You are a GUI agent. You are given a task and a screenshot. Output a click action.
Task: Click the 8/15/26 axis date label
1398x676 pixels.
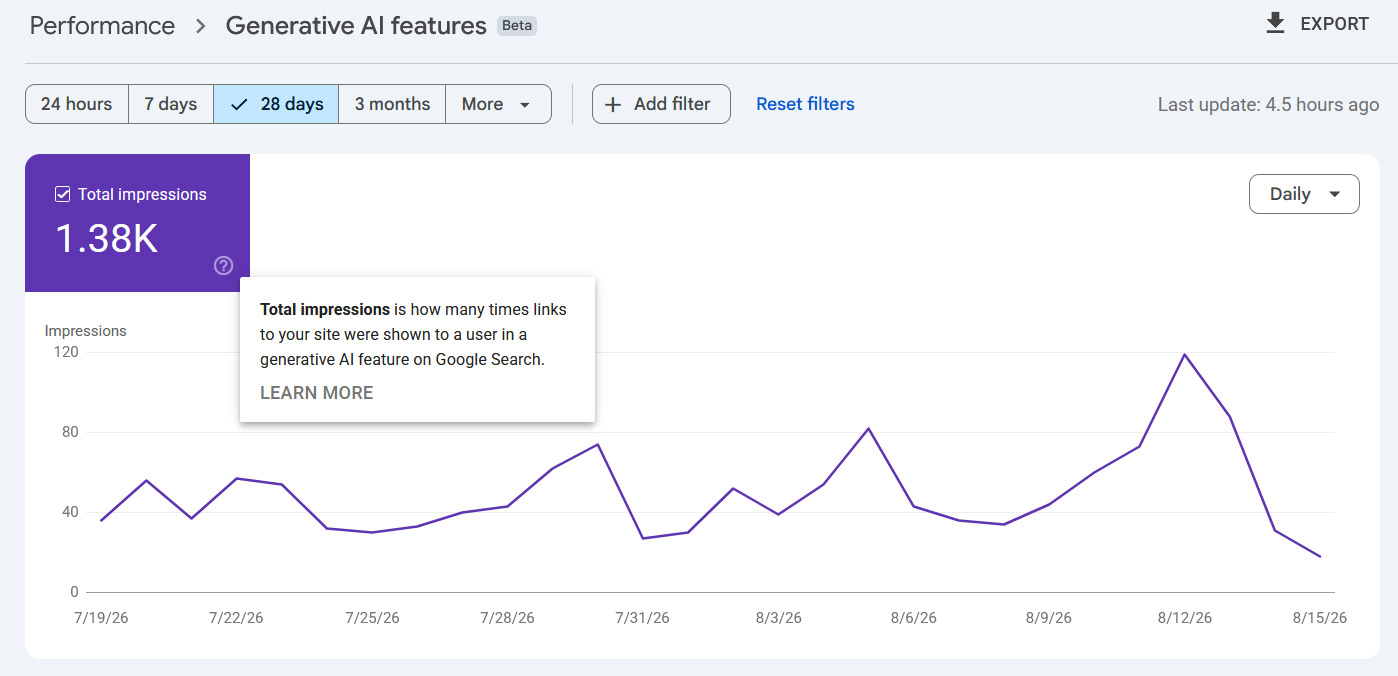point(1320,618)
